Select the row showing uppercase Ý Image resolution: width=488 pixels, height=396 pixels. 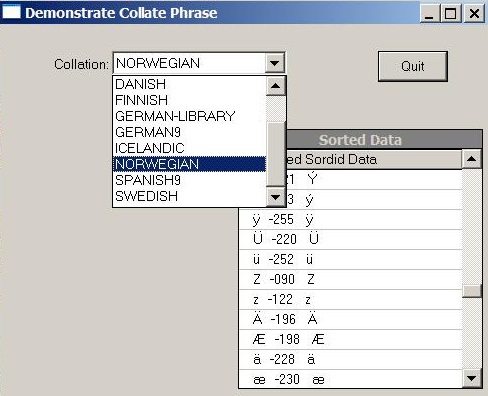point(374,180)
